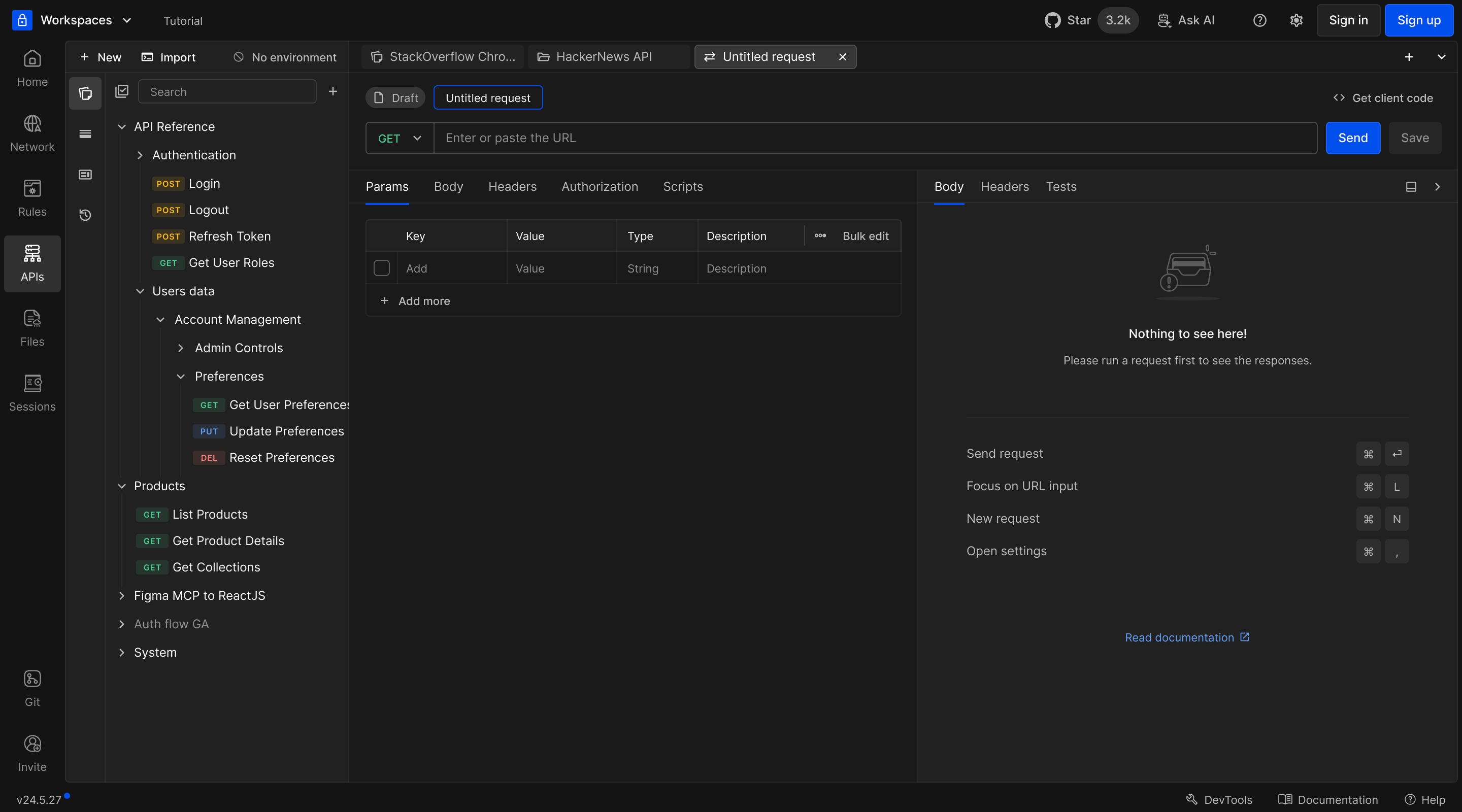Image resolution: width=1462 pixels, height=812 pixels.
Task: Open the APIs sidebar section
Action: [32, 263]
